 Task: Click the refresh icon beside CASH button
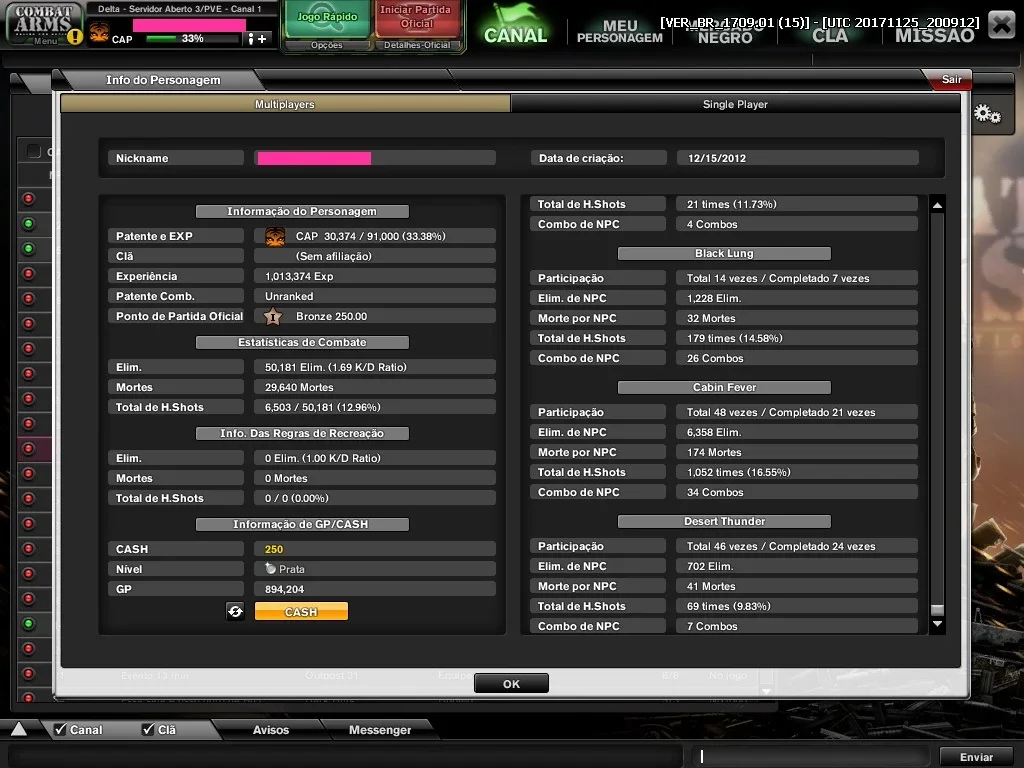pos(235,611)
